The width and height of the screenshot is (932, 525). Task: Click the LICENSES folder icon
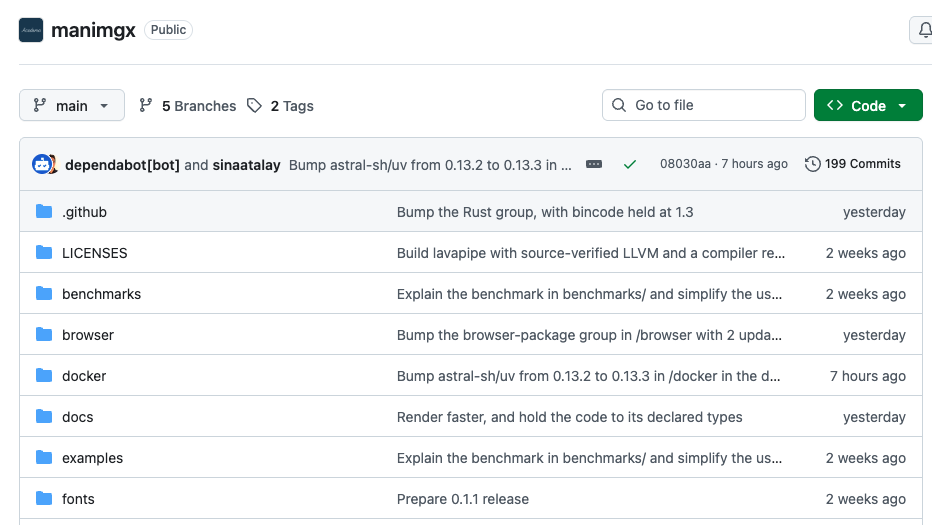[x=43, y=253]
